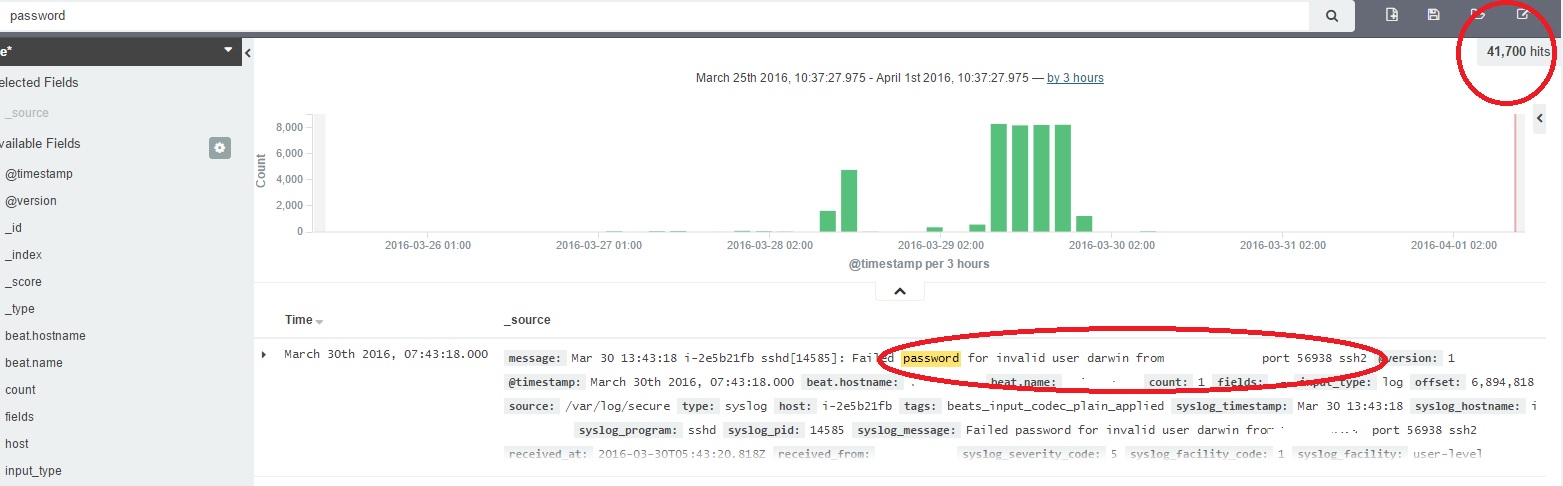Open the index pattern dropdown
1563x486 pixels.
click(x=228, y=50)
